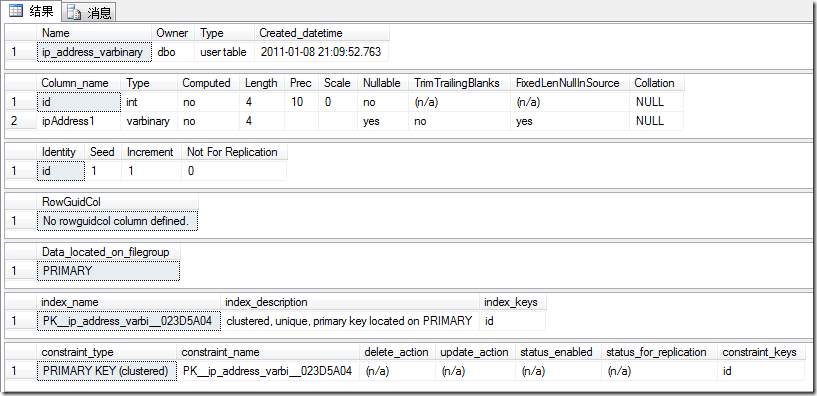Click the dbo owner cell
Image resolution: width=817 pixels, height=396 pixels.
click(x=174, y=52)
